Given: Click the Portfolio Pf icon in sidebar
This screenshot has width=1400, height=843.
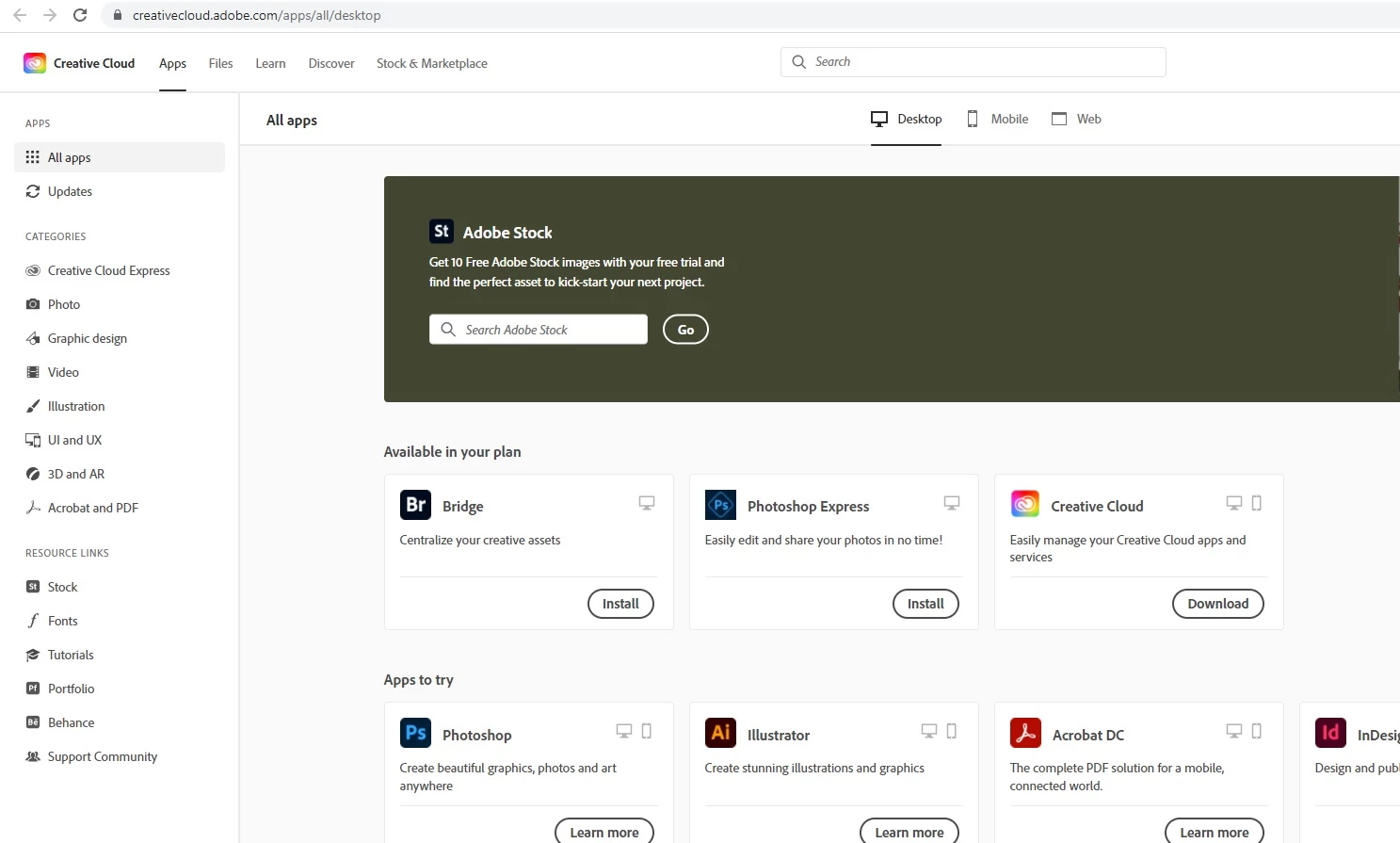Looking at the screenshot, I should (33, 689).
